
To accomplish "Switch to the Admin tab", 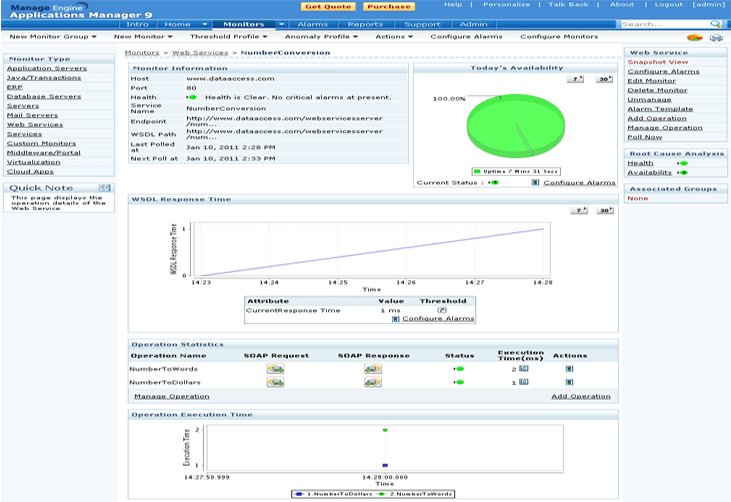I will (473, 24).
